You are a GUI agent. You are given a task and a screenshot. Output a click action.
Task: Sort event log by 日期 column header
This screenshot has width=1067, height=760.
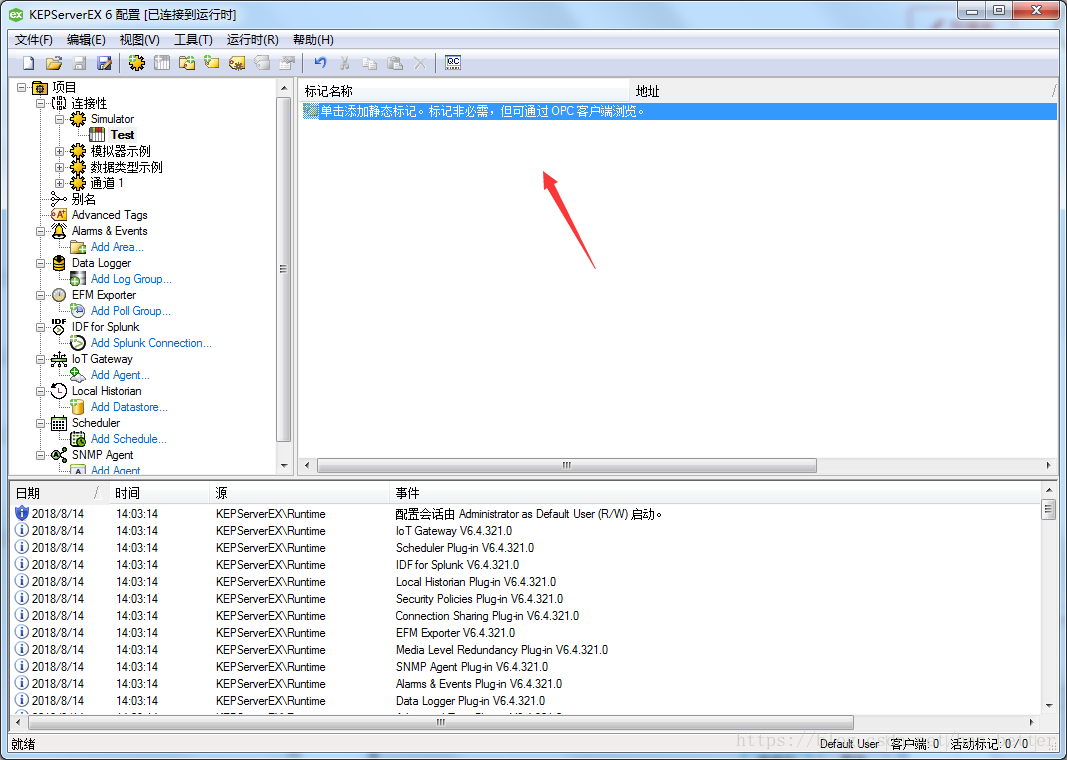(59, 493)
